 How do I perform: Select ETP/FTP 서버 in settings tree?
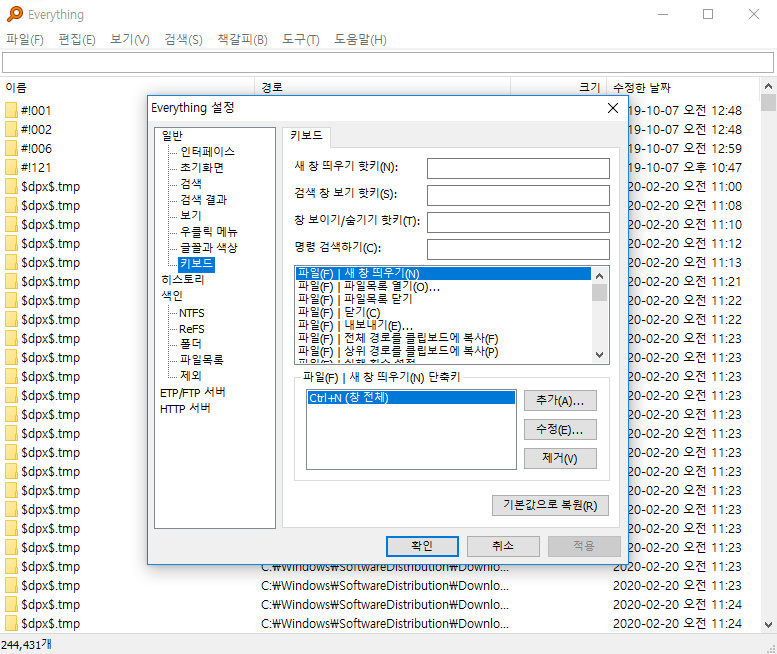pyautogui.click(x=193, y=392)
